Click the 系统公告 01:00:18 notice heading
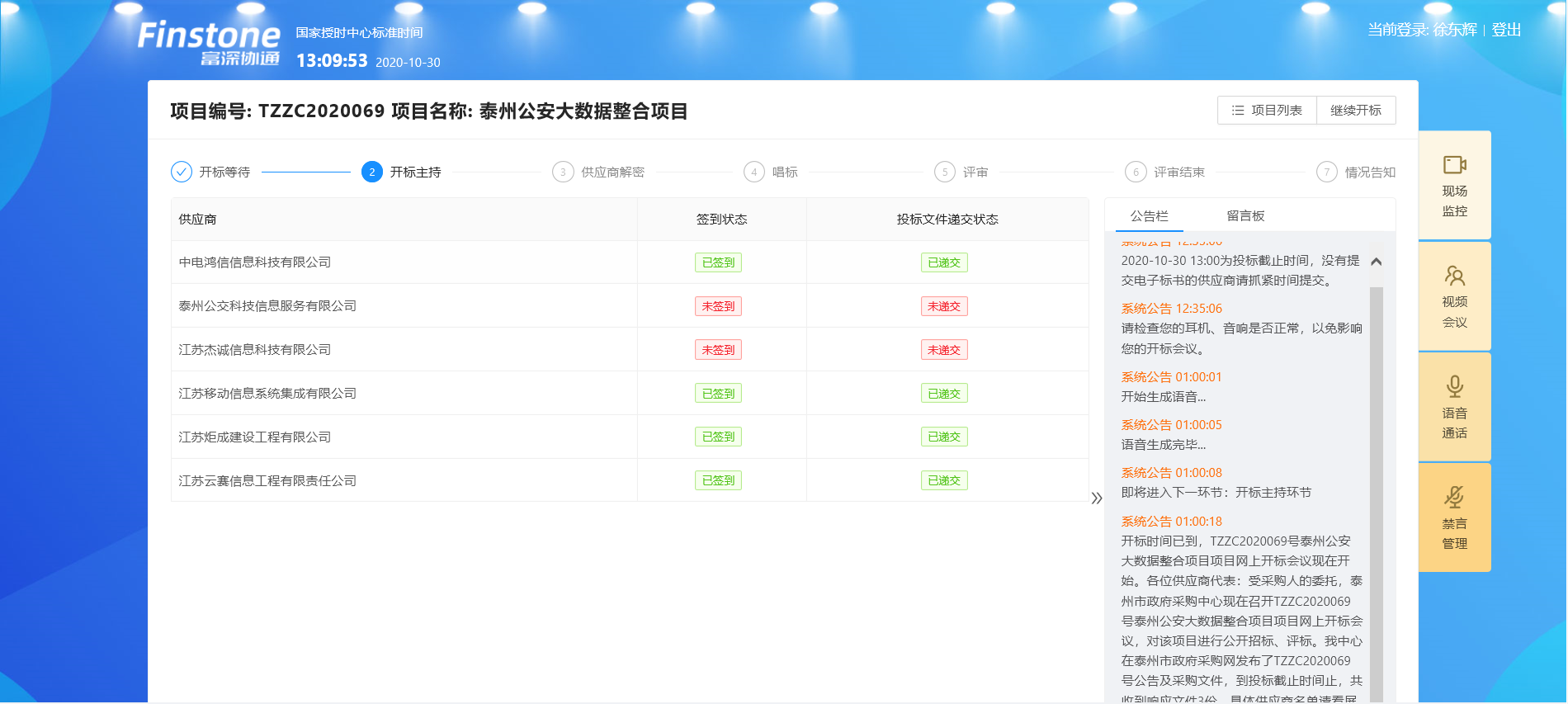Viewport: 1568px width, 704px height. point(1171,522)
